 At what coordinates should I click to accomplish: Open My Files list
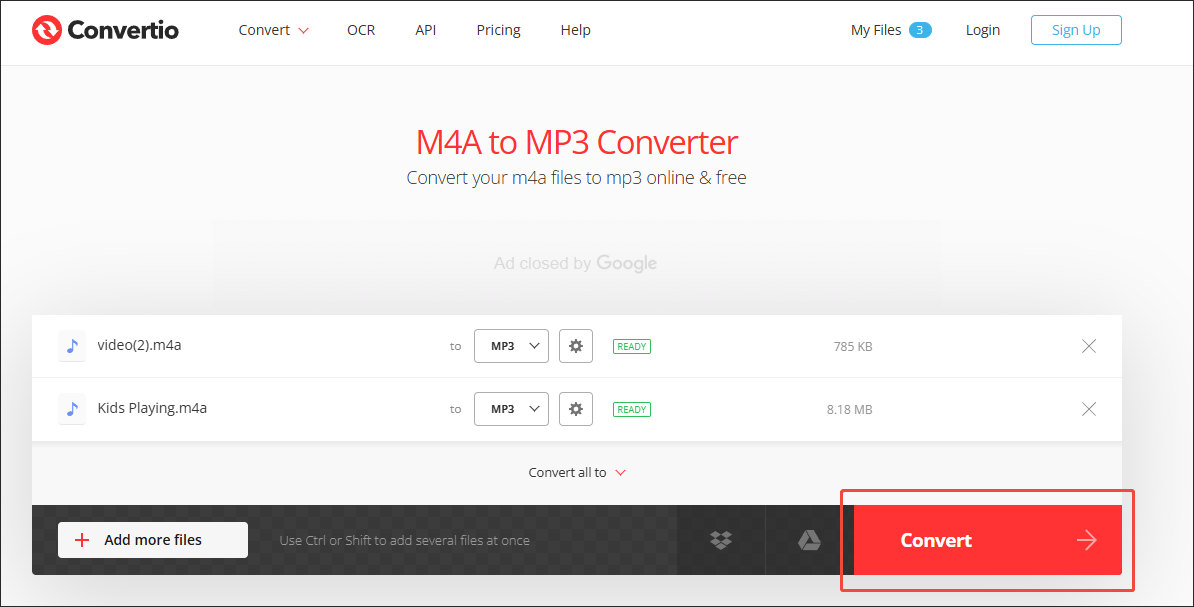(876, 30)
